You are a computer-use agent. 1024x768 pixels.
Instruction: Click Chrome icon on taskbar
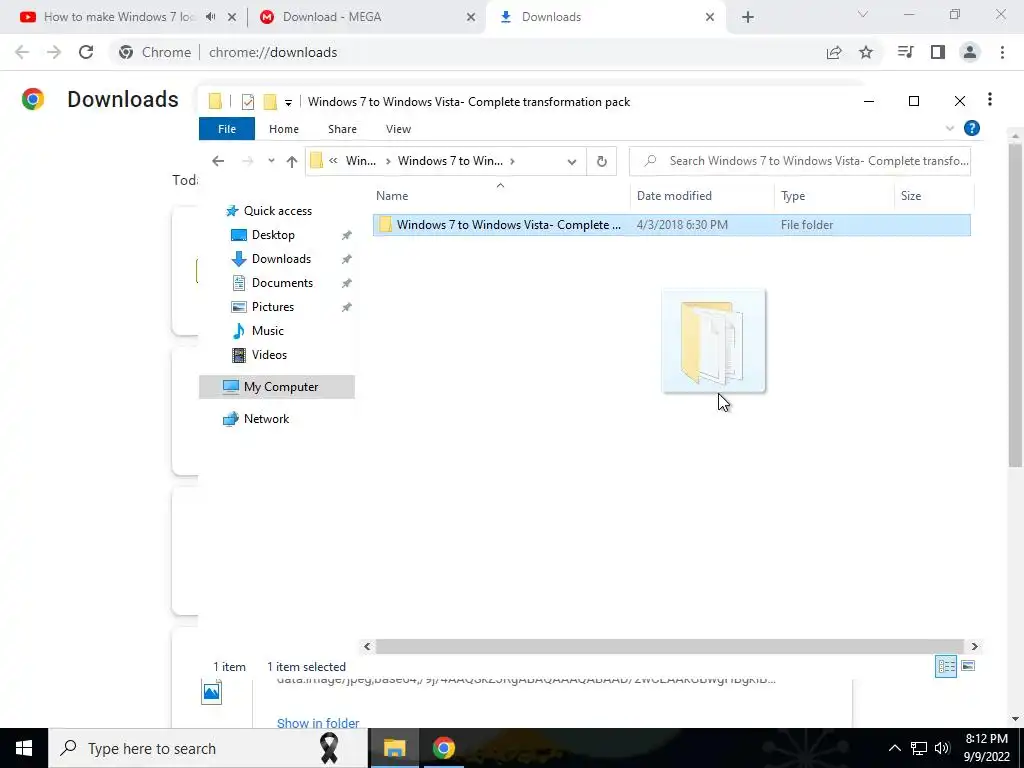pos(443,748)
